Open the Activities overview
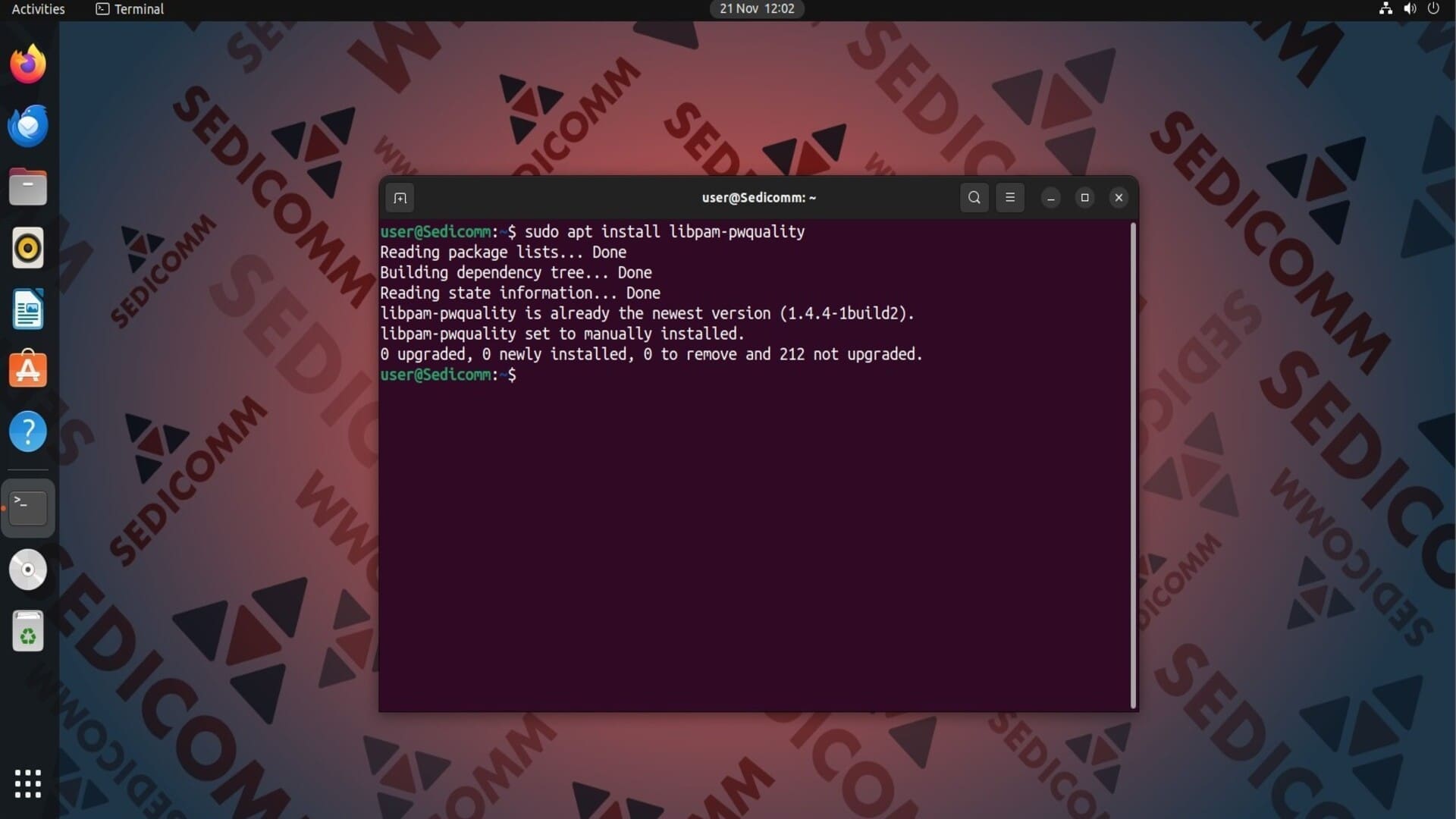 38,9
